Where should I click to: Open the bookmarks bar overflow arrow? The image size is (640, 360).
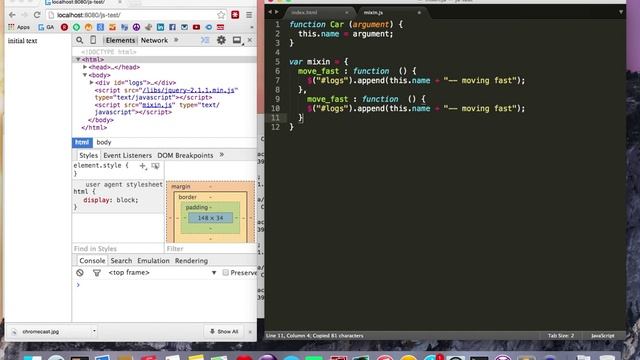pos(252,27)
